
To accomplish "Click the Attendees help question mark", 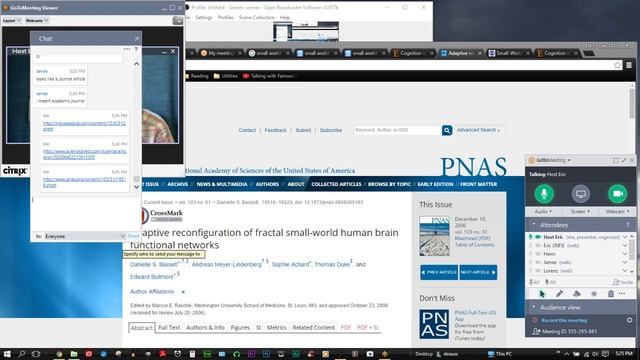I will 627,225.
